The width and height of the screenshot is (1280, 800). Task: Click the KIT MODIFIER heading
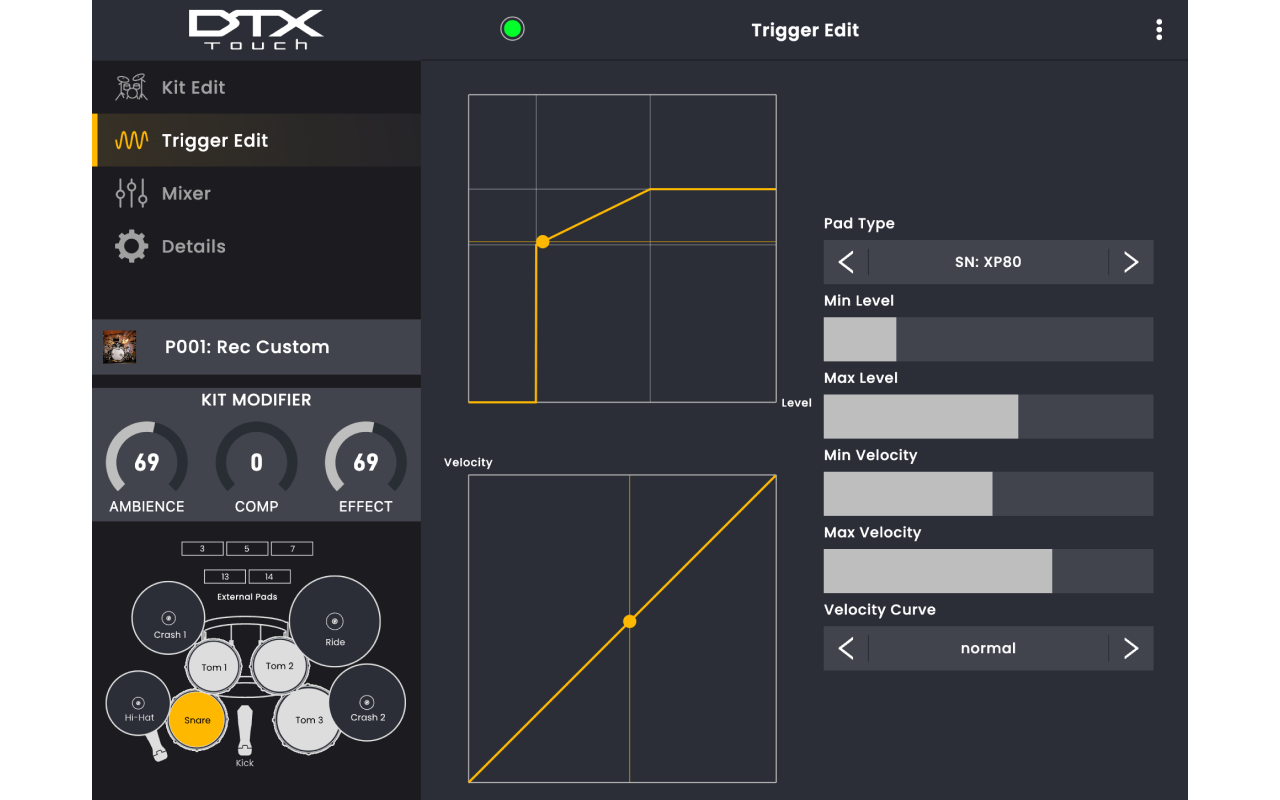256,400
